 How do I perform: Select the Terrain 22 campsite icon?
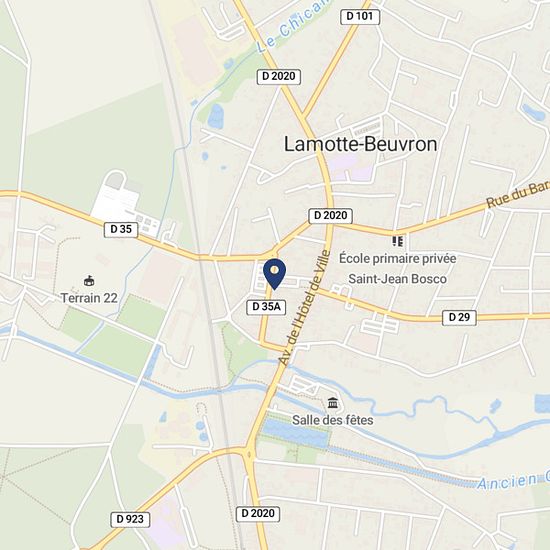pyautogui.click(x=89, y=281)
